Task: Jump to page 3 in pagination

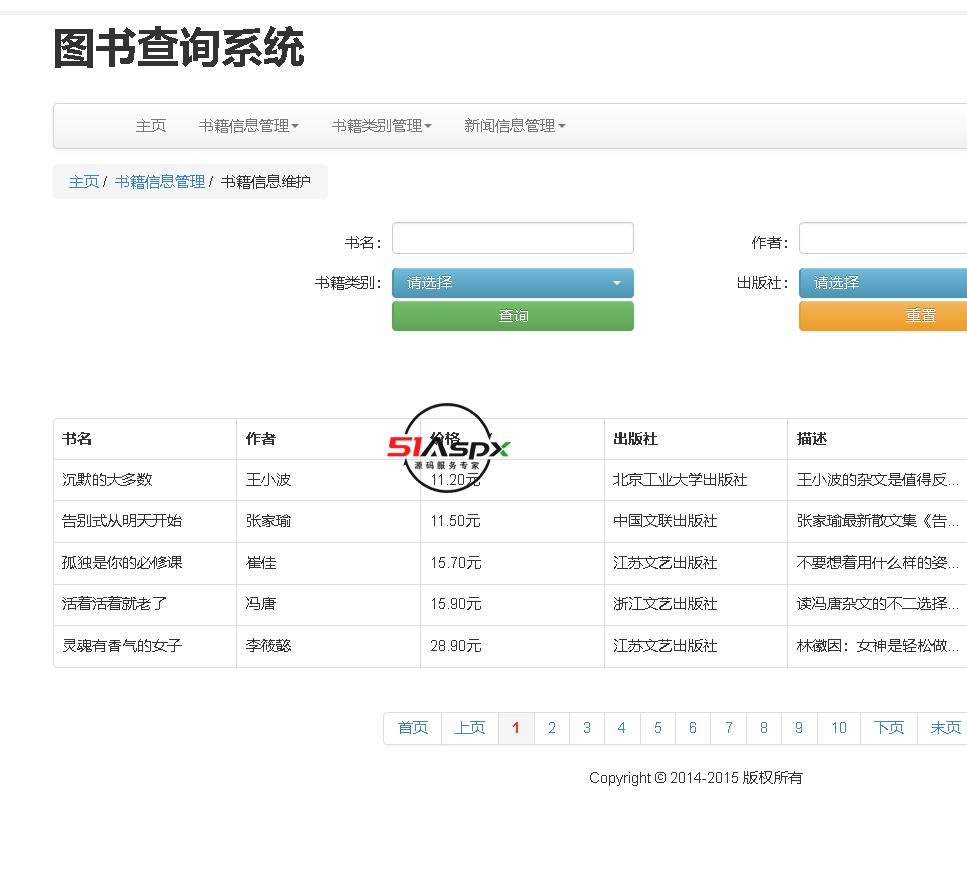Action: (587, 728)
